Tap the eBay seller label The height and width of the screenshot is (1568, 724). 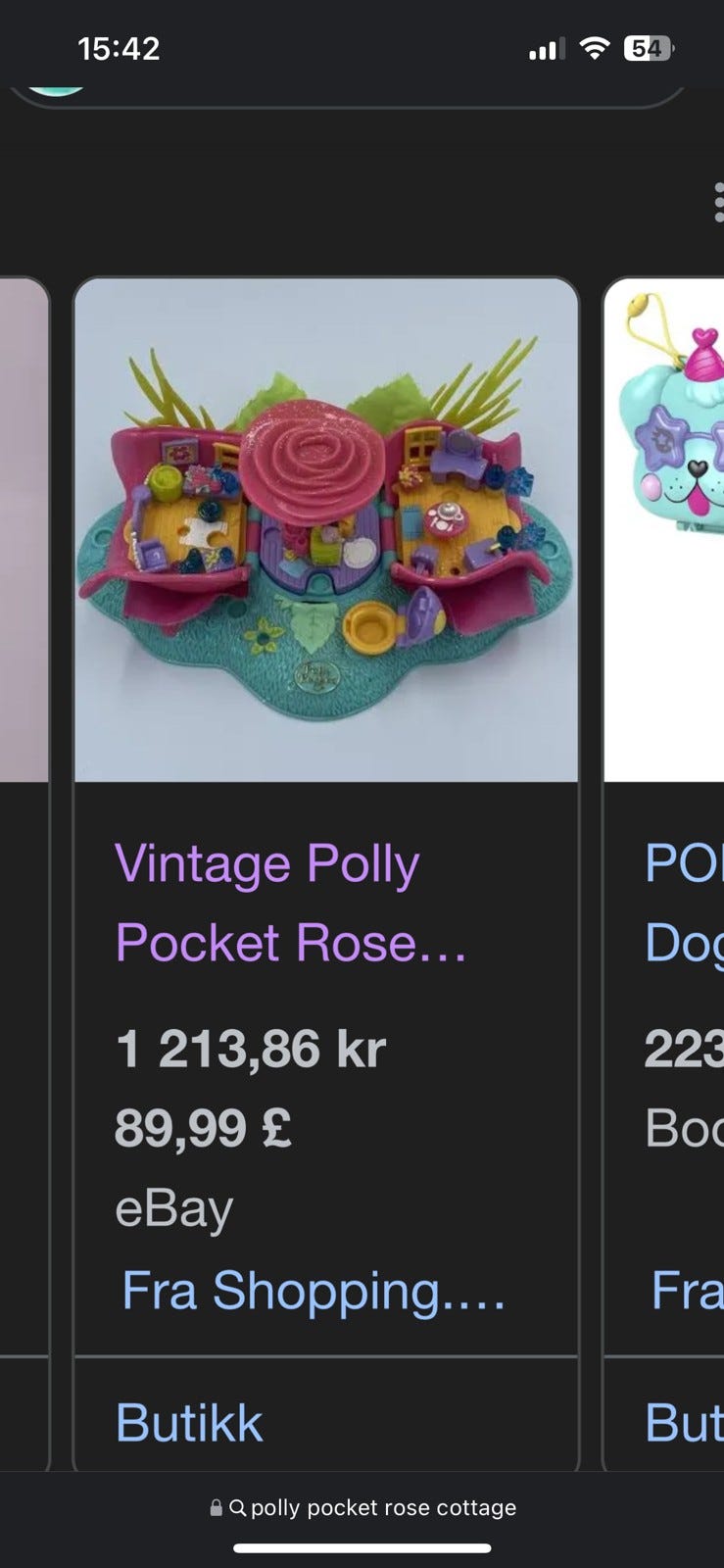click(x=174, y=1209)
